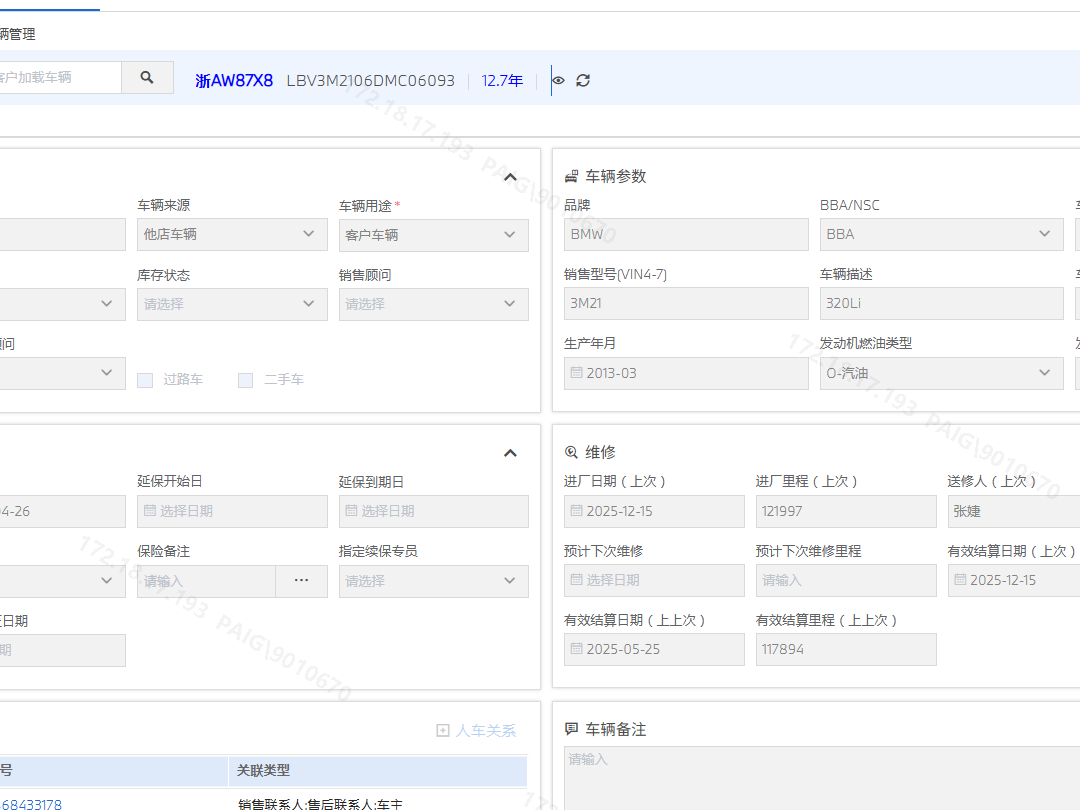This screenshot has height=810, width=1080.
Task: Click the 保险备注 ellipsis button
Action: click(x=301, y=581)
